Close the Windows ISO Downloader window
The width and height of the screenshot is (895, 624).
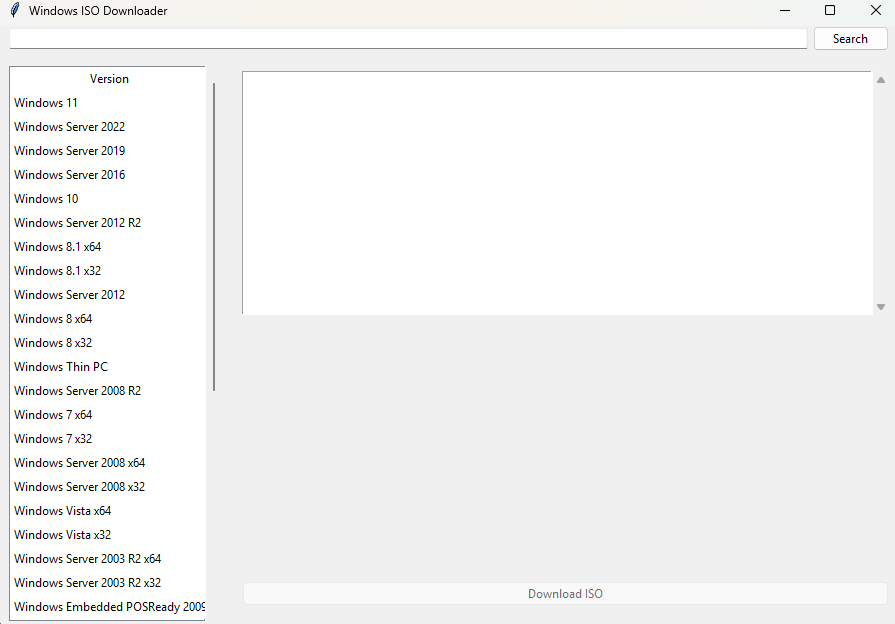pyautogui.click(x=876, y=10)
